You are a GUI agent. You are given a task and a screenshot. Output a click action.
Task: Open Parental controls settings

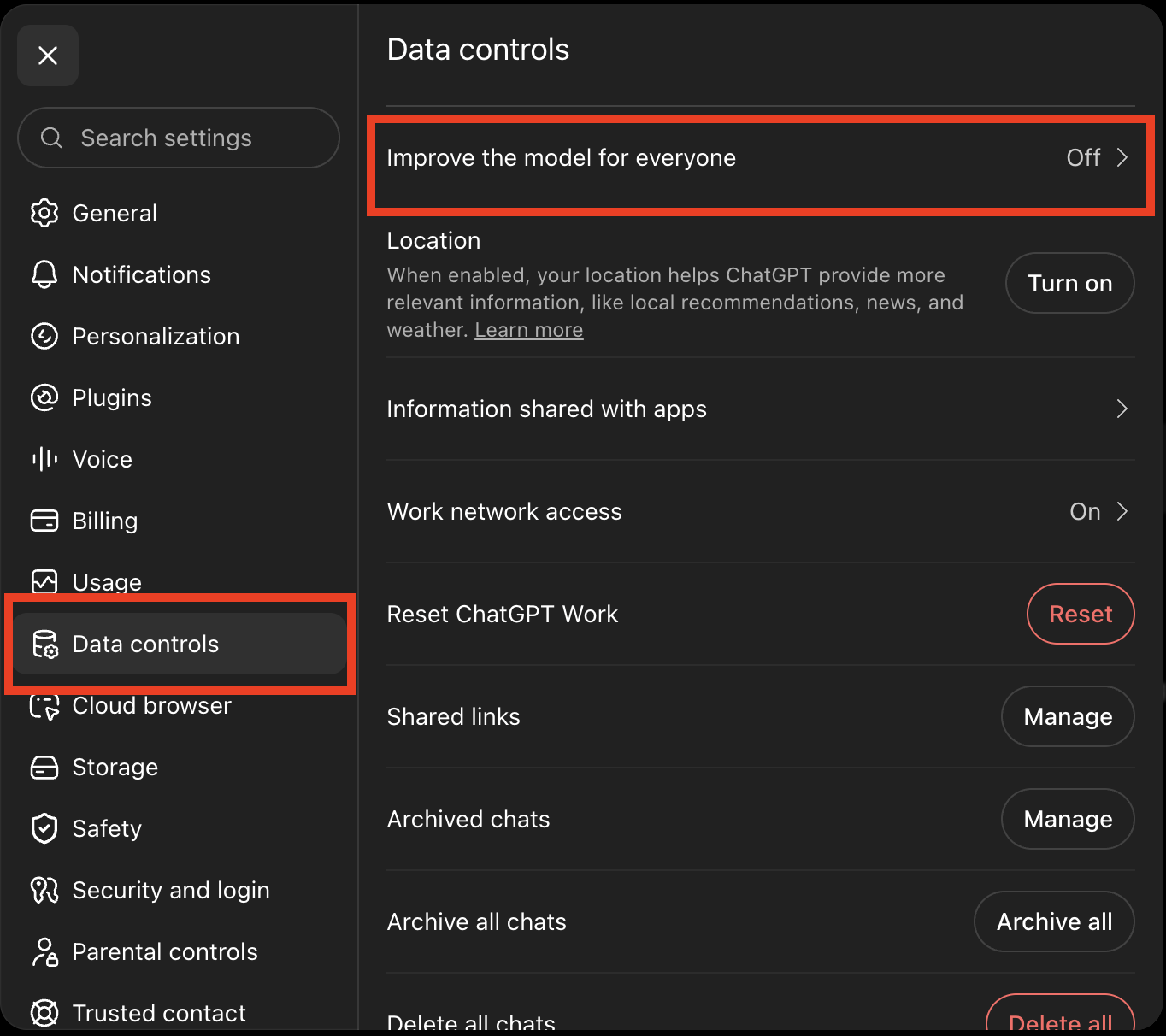coord(179,951)
